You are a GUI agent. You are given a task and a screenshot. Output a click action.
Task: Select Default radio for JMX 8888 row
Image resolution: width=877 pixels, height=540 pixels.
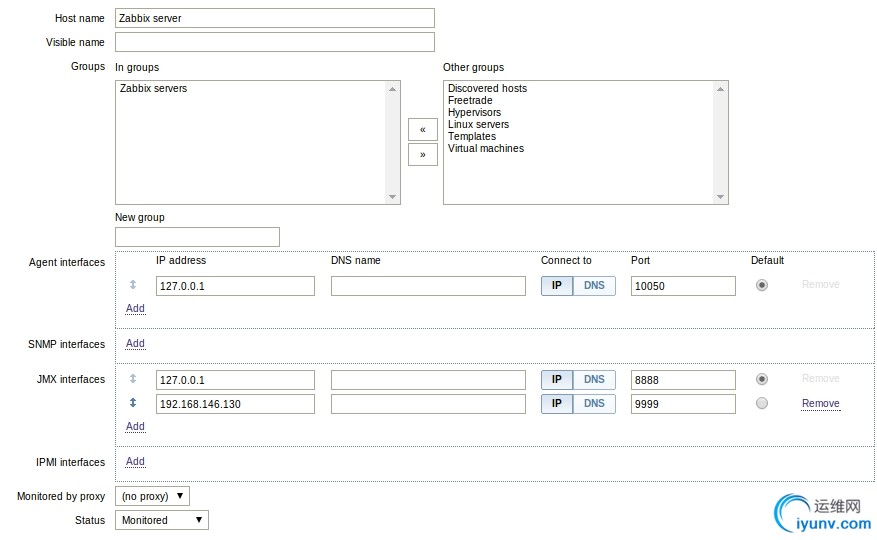[x=762, y=379]
